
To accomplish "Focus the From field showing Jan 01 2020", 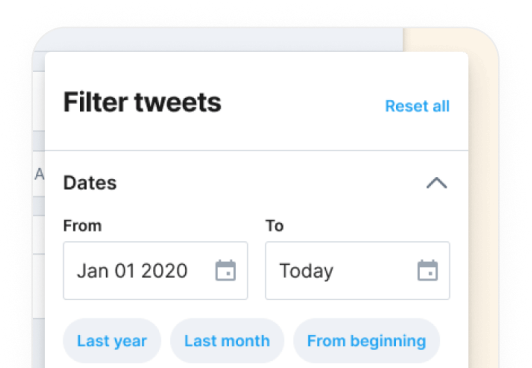I will click(155, 271).
